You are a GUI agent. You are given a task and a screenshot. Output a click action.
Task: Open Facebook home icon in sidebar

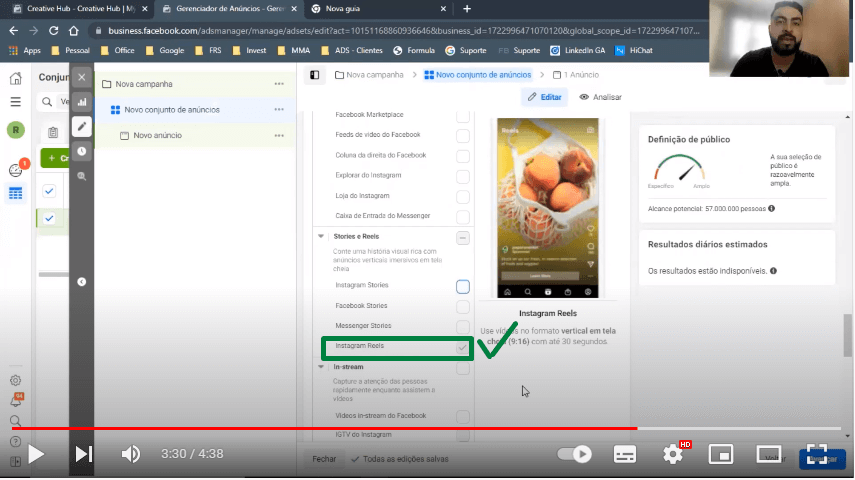tap(15, 79)
